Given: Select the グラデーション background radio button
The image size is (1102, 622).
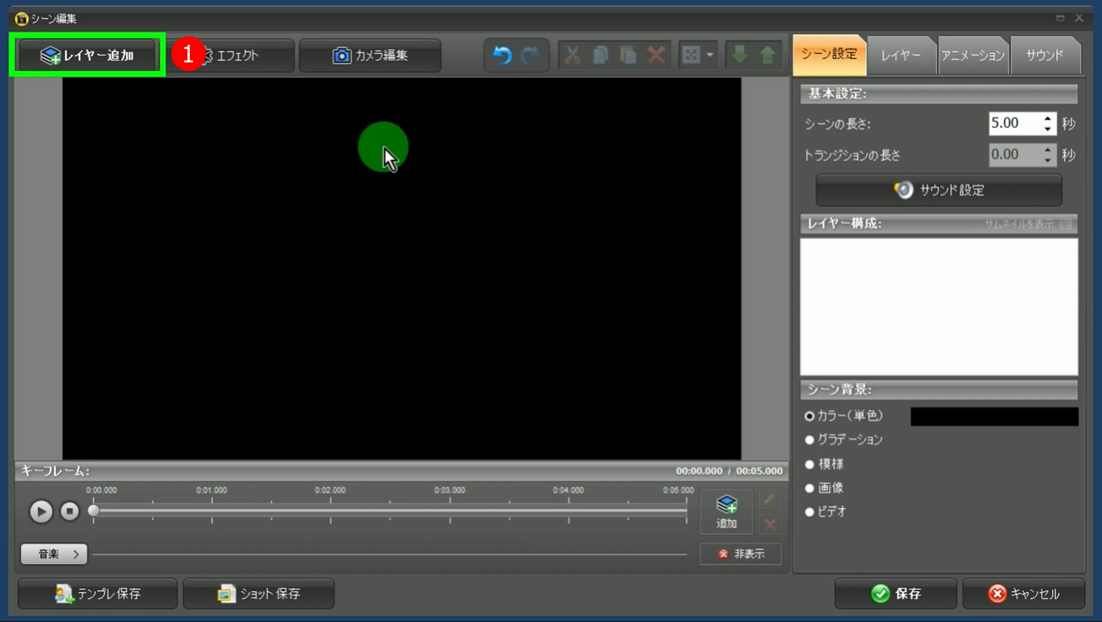Looking at the screenshot, I should [x=810, y=440].
